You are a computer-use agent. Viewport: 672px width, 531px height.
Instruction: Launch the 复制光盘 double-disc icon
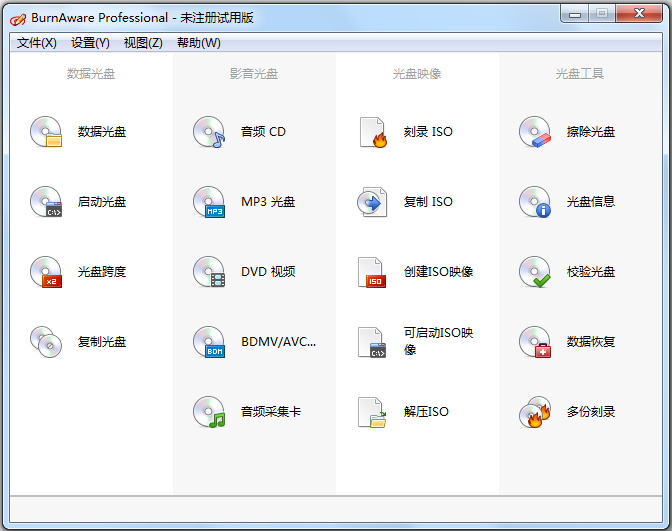(46, 342)
